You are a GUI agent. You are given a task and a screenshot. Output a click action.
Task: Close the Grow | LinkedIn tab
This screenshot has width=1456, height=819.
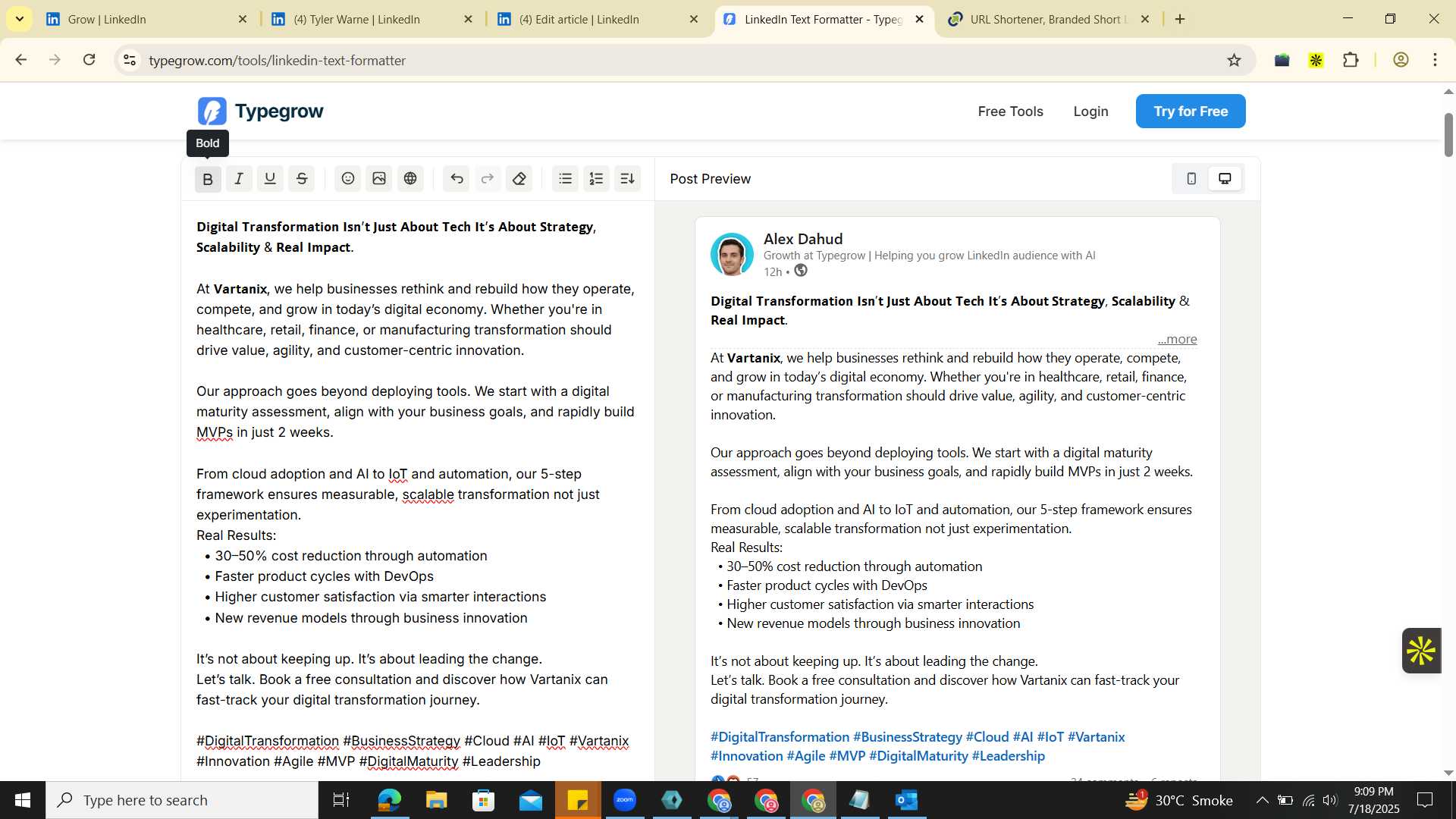[x=243, y=20]
